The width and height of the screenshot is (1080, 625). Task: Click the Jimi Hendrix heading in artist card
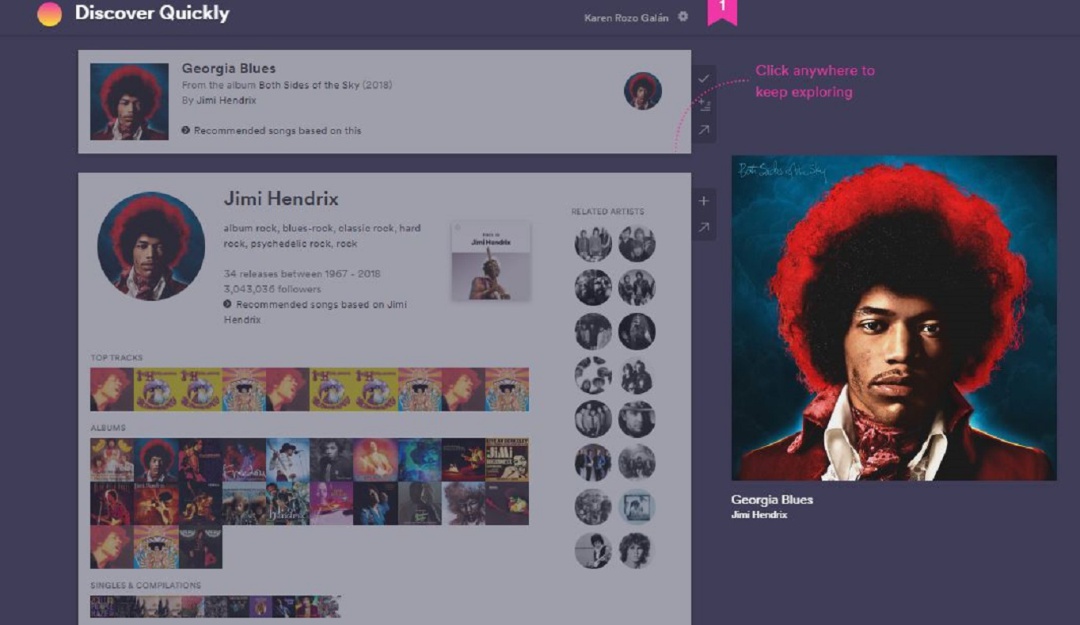[x=281, y=198]
